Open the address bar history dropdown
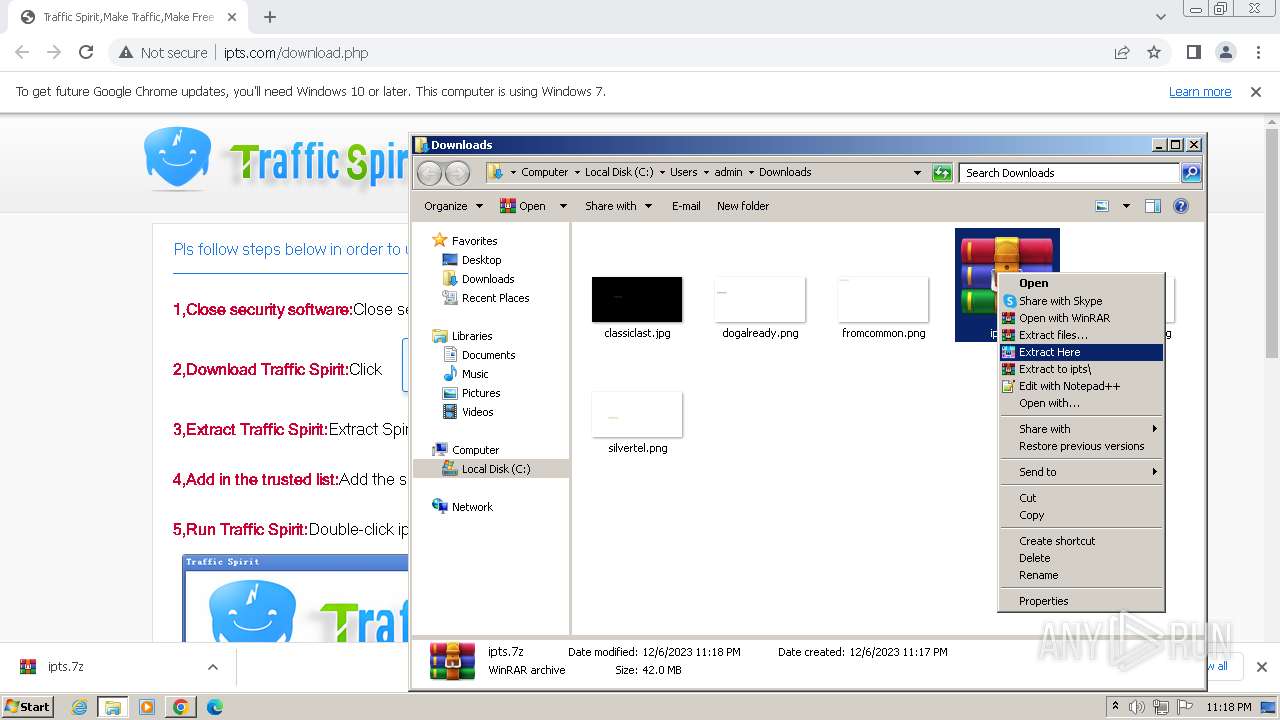Image resolution: width=1280 pixels, height=720 pixels. point(917,173)
